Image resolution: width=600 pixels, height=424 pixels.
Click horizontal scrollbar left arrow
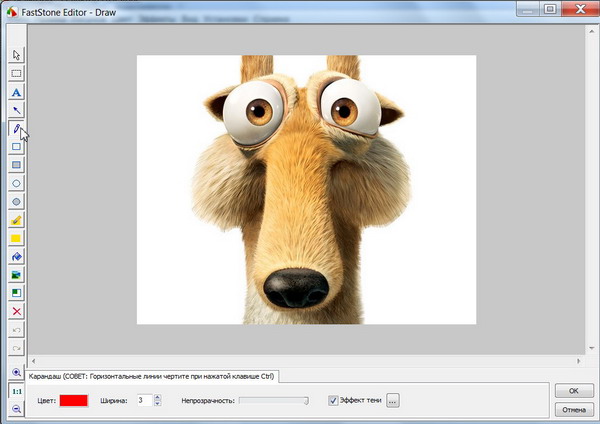[x=33, y=360]
